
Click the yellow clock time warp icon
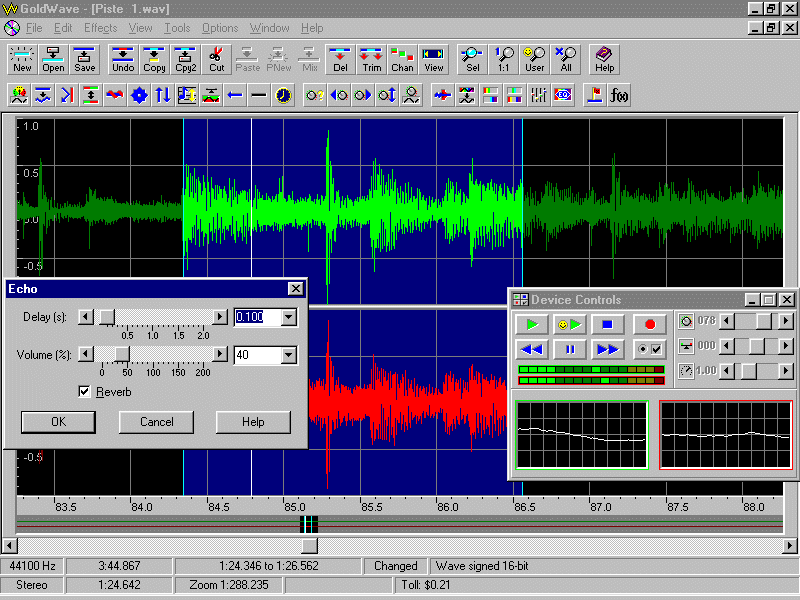283,95
